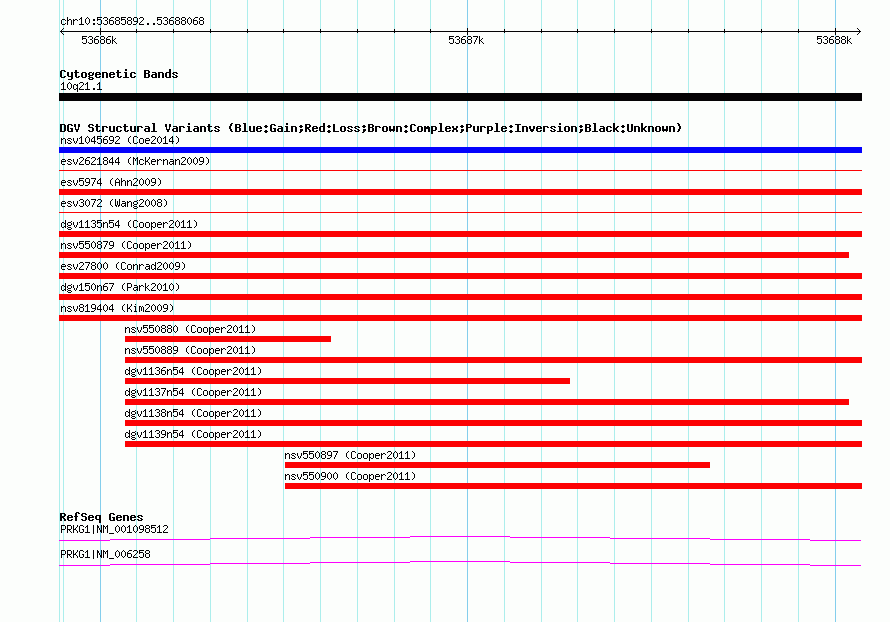
Task: Open nsv550889 (Cooper2011) label
Action: (x=190, y=350)
